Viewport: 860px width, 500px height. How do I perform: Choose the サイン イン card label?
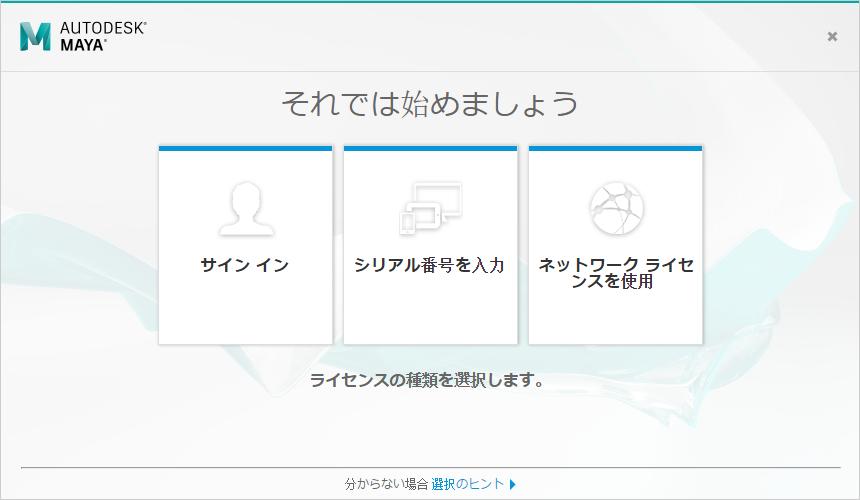(245, 265)
